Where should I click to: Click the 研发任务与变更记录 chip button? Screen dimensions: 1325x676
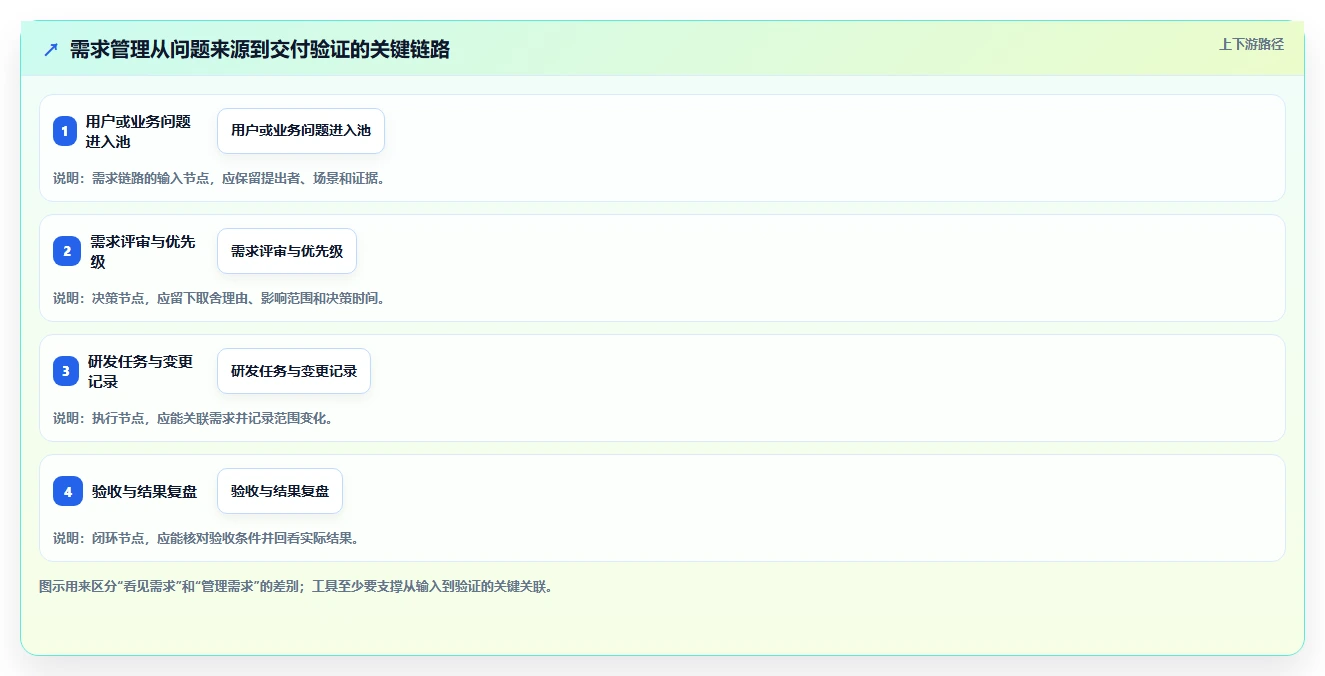(294, 371)
